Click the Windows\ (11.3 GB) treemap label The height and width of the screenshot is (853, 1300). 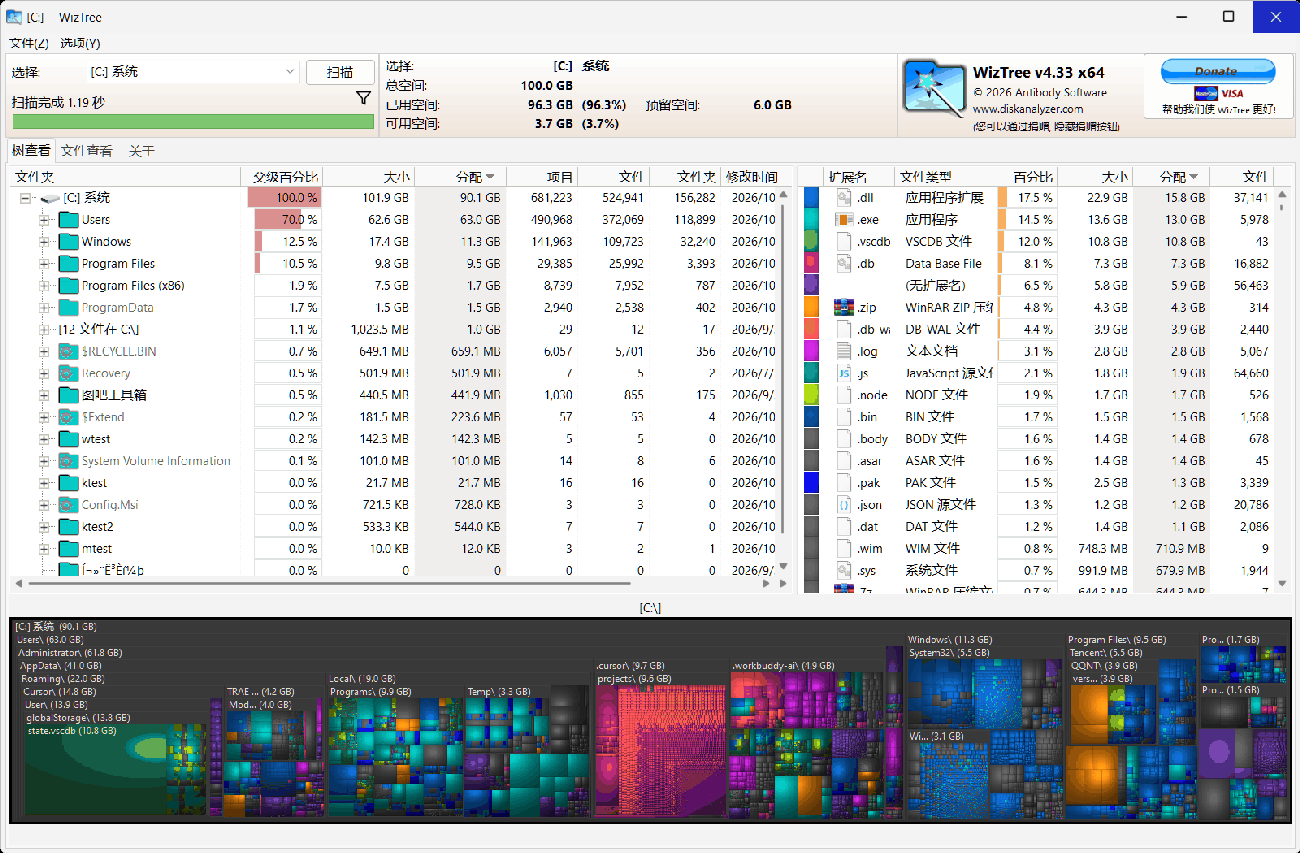pos(950,640)
